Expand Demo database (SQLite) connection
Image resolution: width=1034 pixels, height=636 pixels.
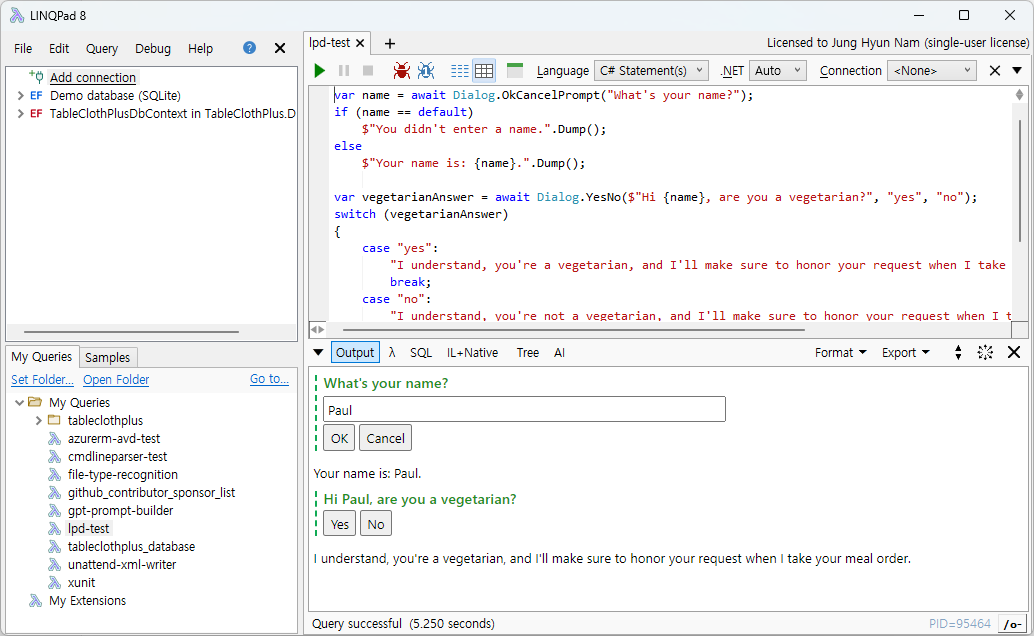tap(20, 96)
